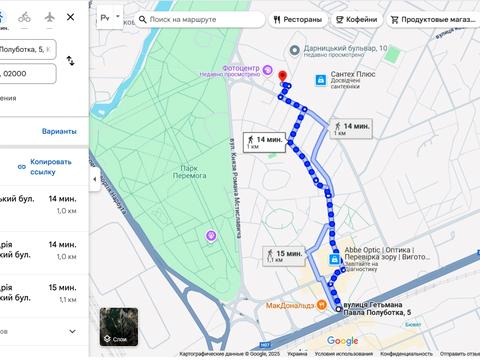Select second route option 14 мин.
480x360 pixels.
tap(44, 253)
